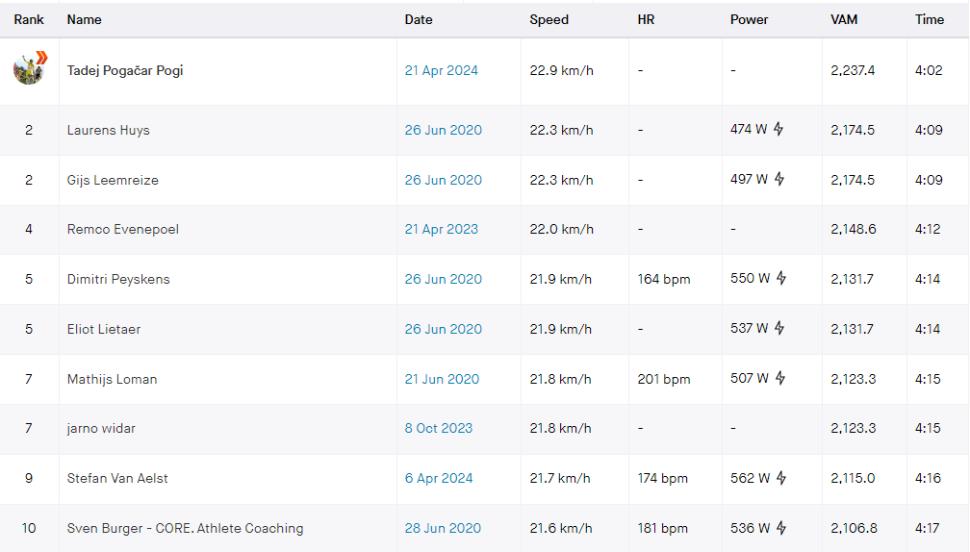Open the 28 Jun 2020 activity link
The width and height of the screenshot is (970, 552).
[x=442, y=528]
